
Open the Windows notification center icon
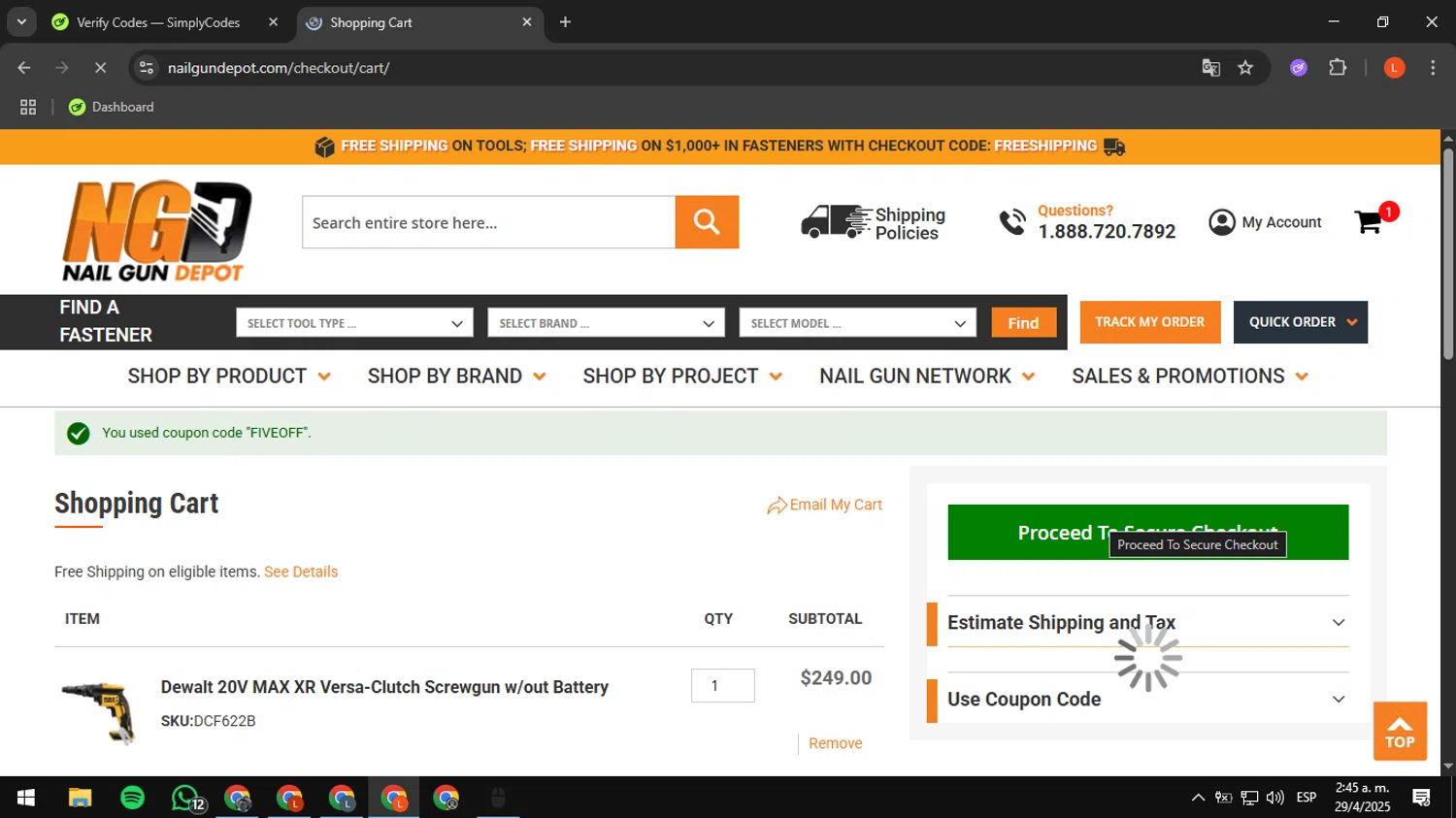1422,798
